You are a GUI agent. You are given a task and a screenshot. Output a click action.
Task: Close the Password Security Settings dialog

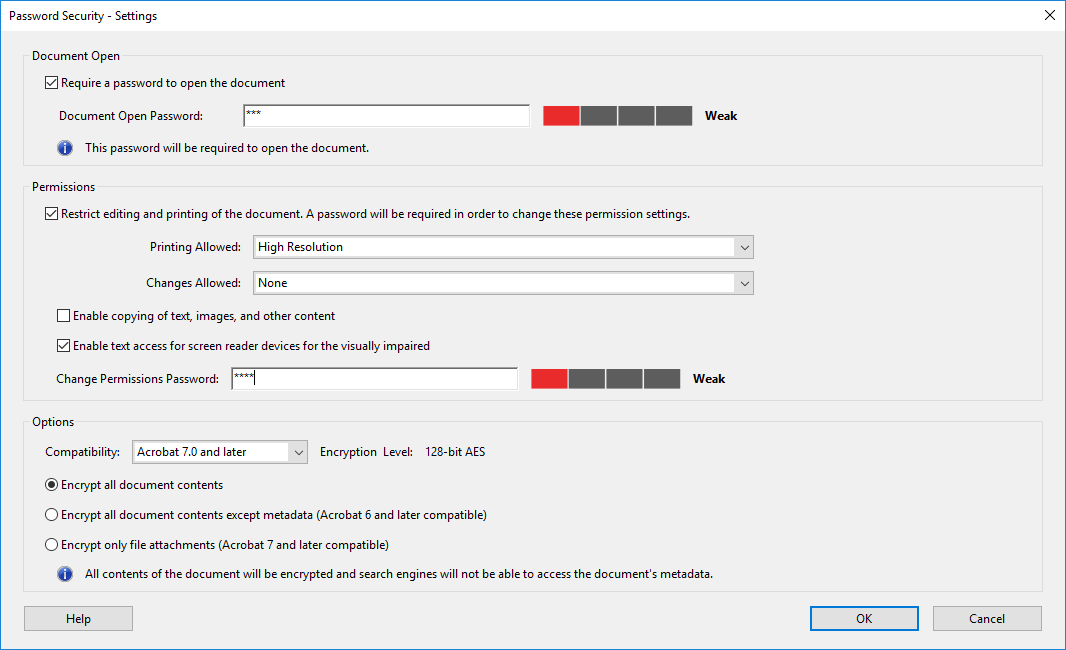[x=1050, y=15]
